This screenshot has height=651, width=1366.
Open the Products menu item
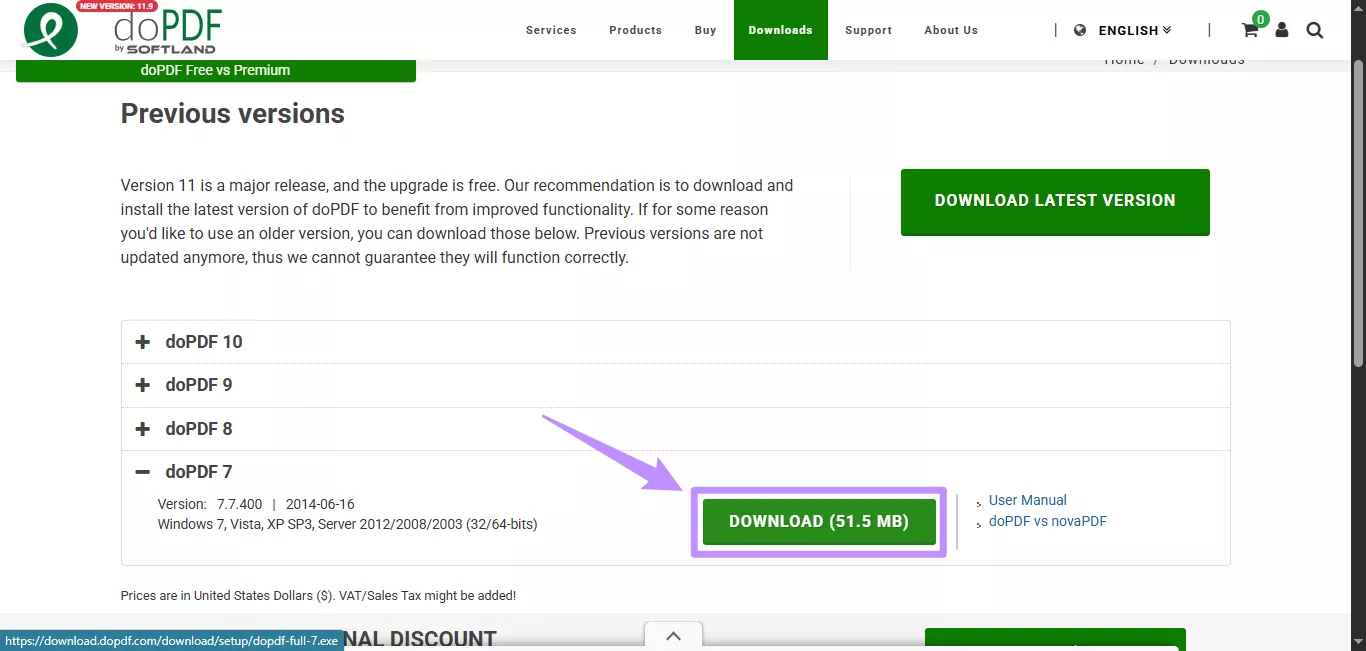[x=635, y=30]
